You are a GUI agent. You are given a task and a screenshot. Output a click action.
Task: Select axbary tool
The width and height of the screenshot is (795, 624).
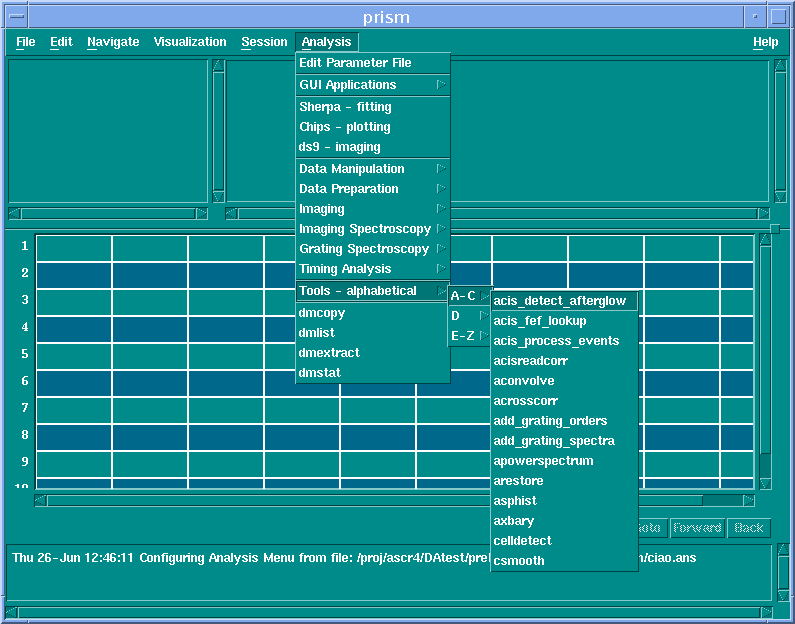(564, 521)
